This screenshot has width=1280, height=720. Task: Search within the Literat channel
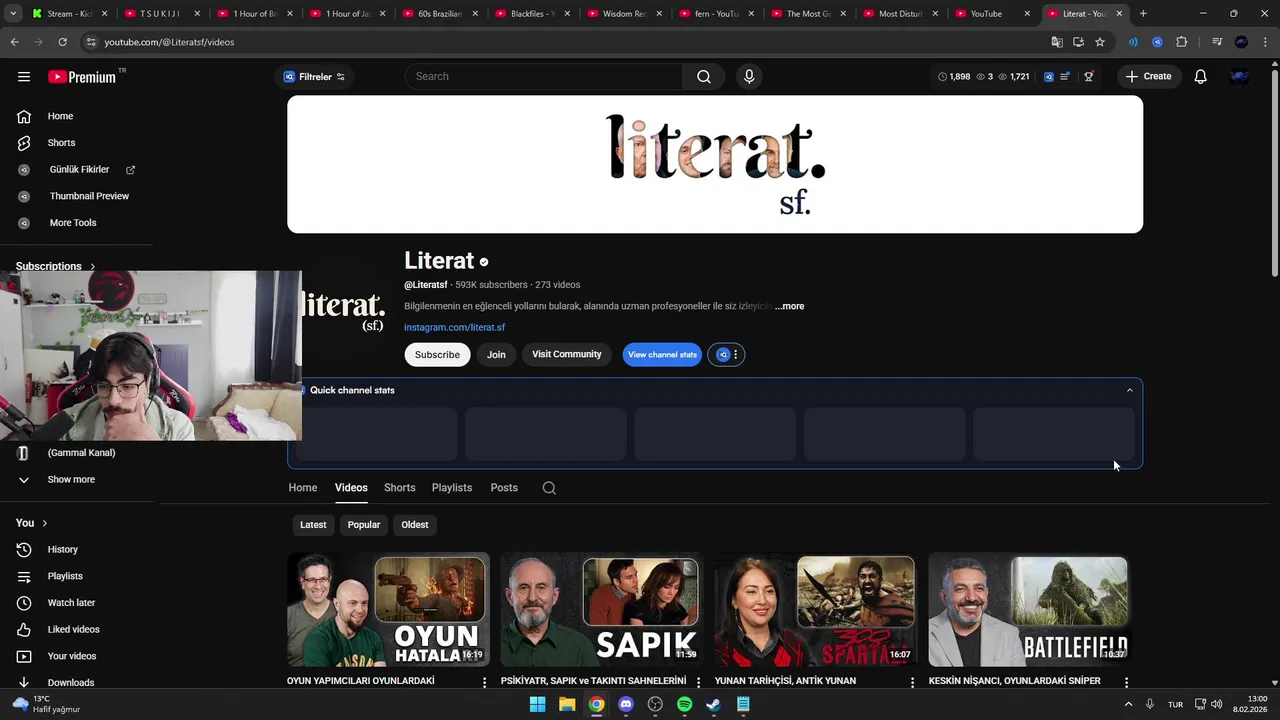click(549, 488)
